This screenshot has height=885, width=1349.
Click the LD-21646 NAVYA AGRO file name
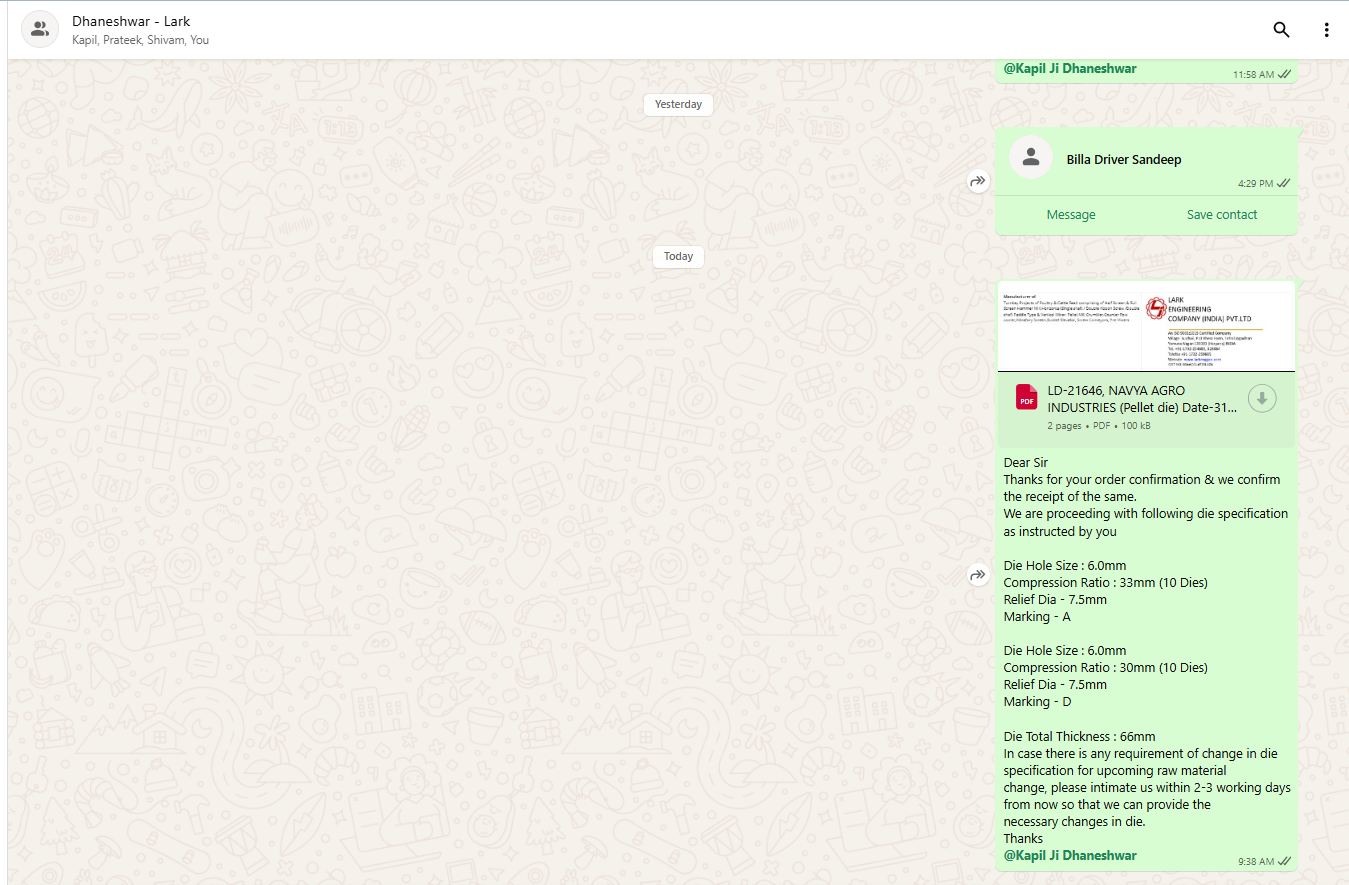pos(1140,399)
